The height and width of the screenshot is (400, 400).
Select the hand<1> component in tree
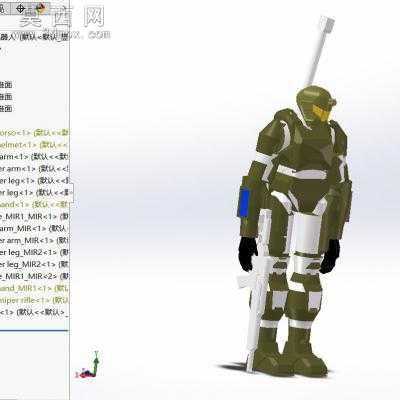click(34, 204)
